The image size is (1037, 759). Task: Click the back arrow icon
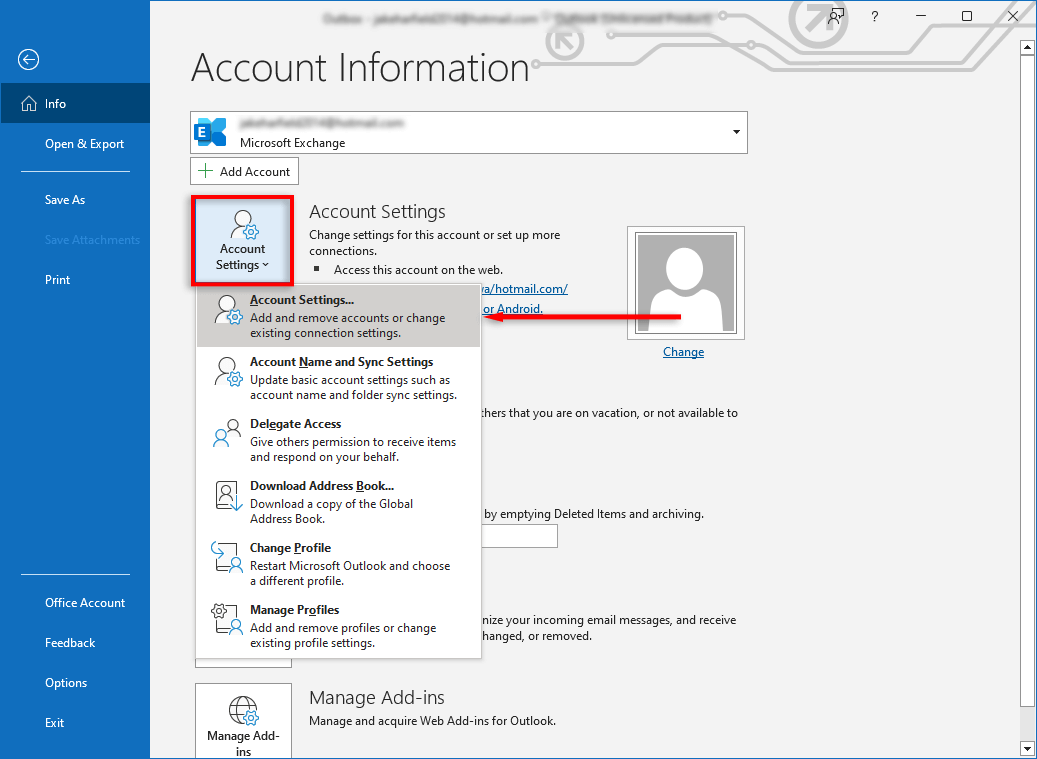click(28, 60)
